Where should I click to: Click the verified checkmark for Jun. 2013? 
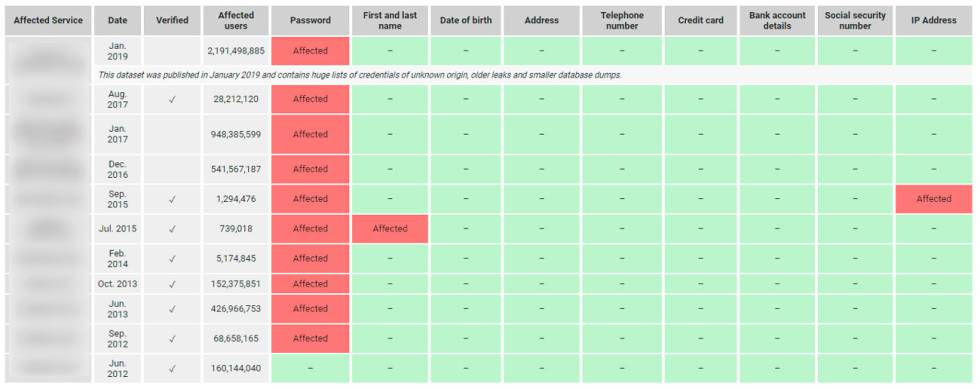coord(172,309)
